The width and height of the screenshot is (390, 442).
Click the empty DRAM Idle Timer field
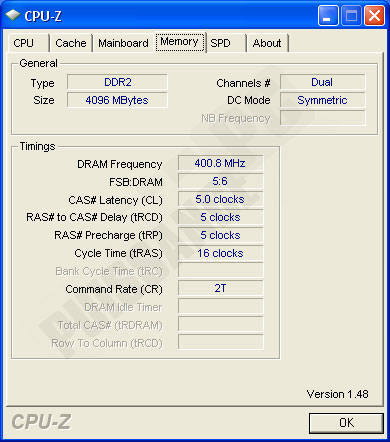click(x=220, y=306)
